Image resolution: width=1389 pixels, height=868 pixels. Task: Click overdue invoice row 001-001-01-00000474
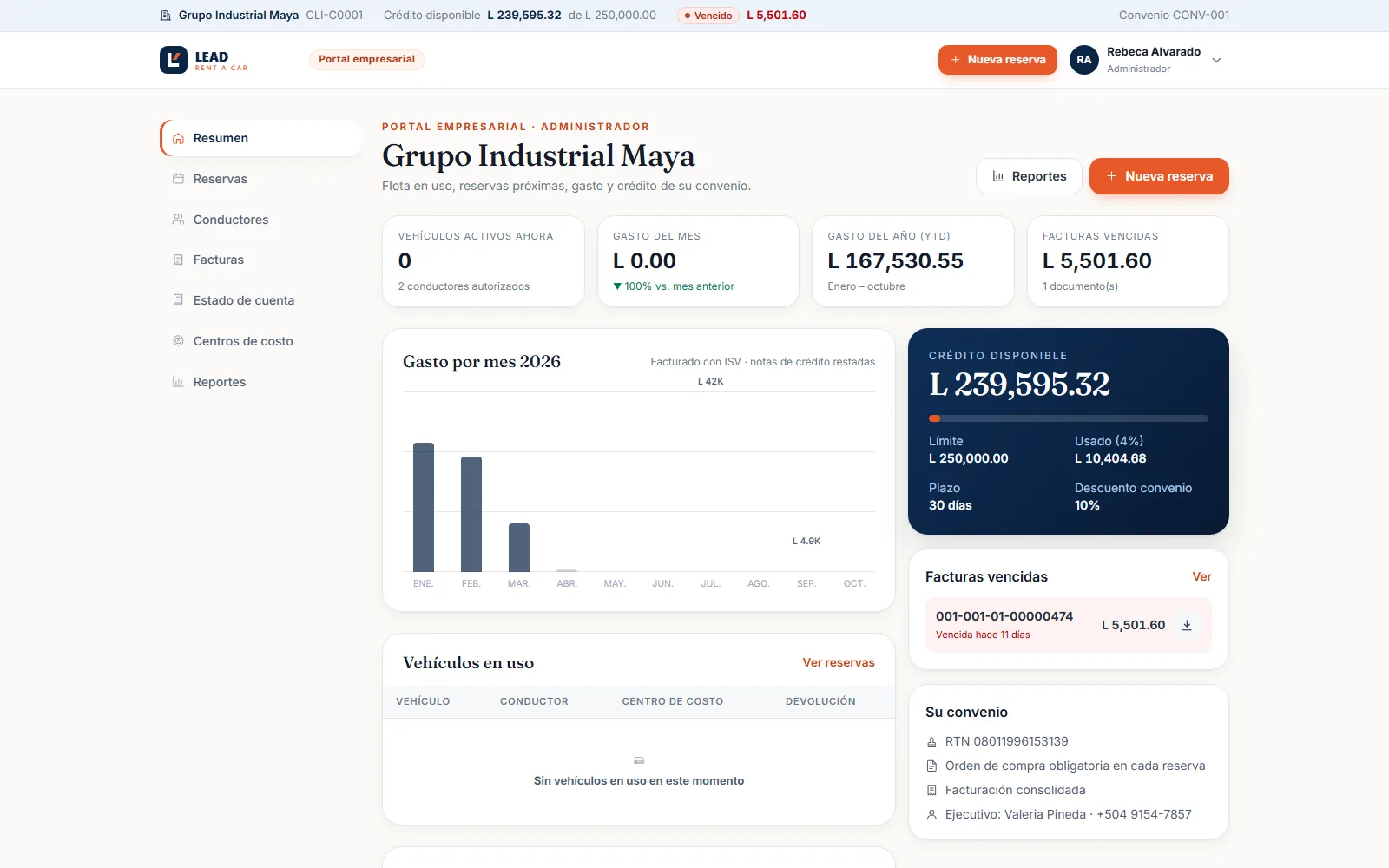pos(1068,625)
